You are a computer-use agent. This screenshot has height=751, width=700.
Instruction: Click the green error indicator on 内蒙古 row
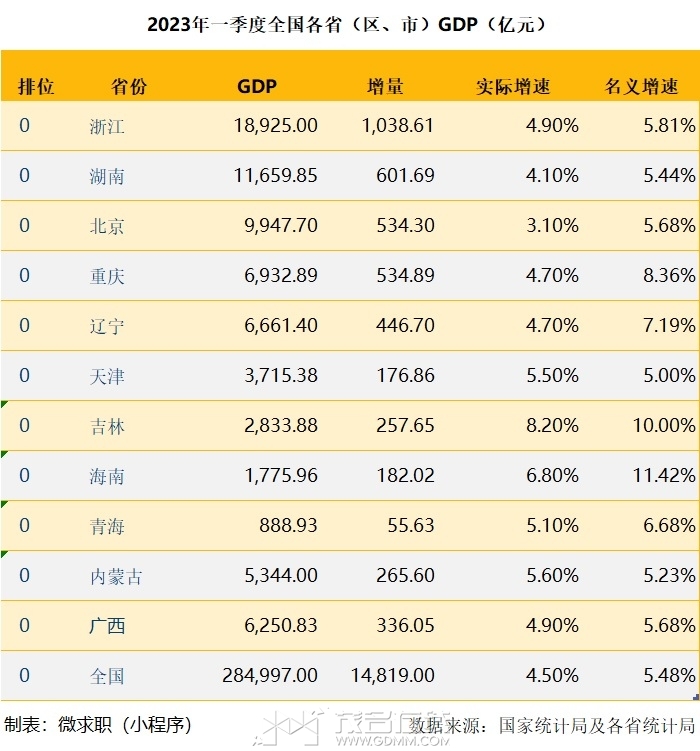coord(4,554)
